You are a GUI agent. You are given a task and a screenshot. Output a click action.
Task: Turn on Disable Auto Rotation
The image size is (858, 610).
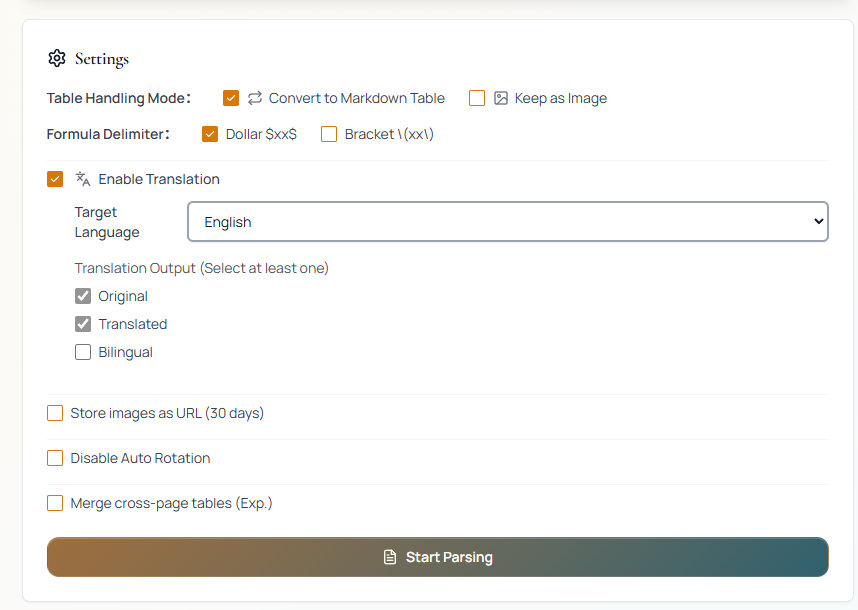tap(55, 458)
